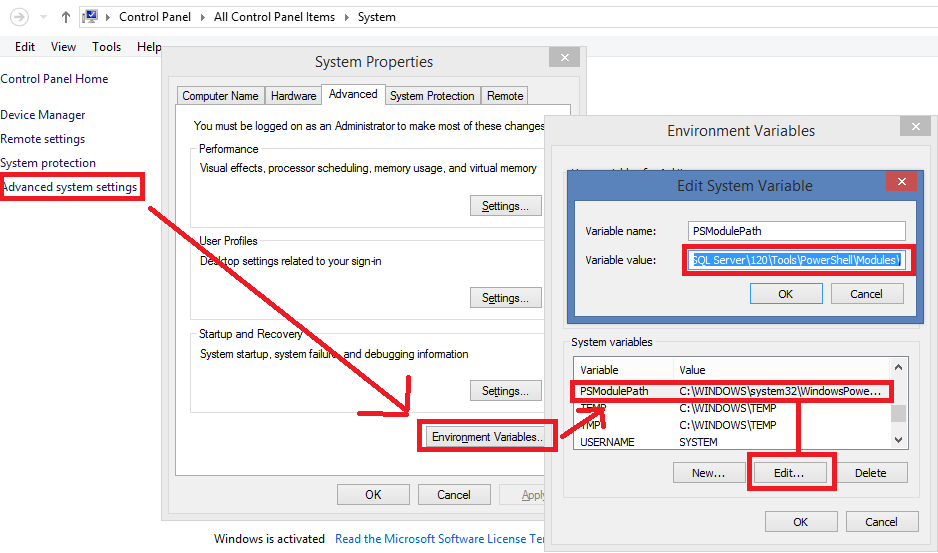This screenshot has height=553, width=938.
Task: Select PSModulePath system variable row
Action: 732,391
